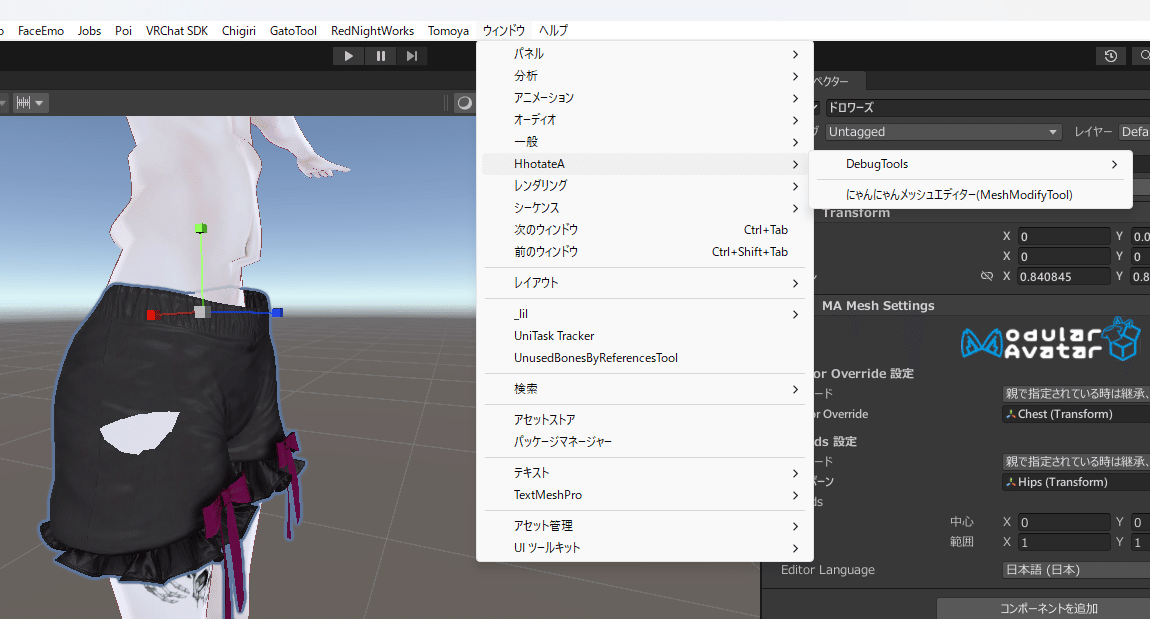Click the shading mode sphere icon in scene toolbar
1150x619 pixels.
464,102
